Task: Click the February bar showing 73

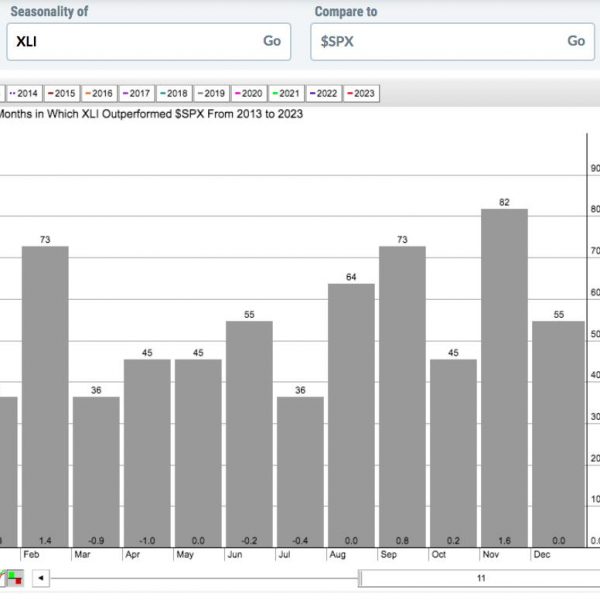Action: (45, 396)
